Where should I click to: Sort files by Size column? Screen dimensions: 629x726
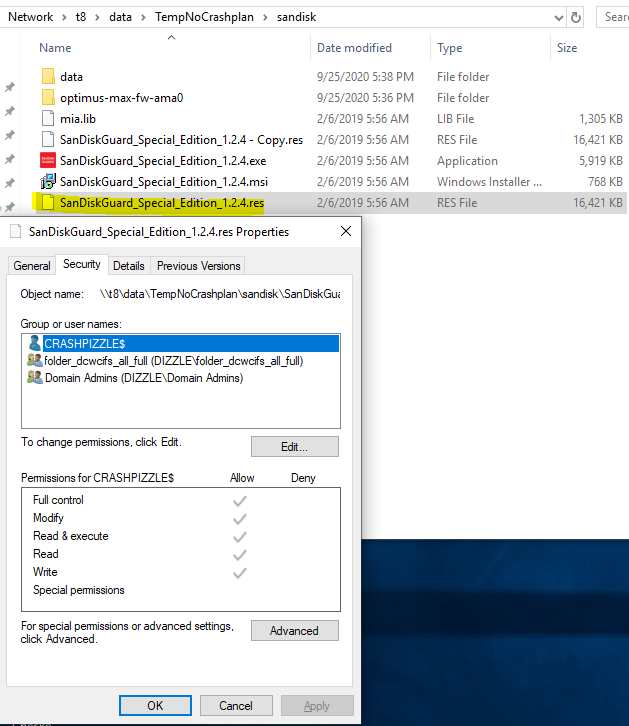(x=567, y=48)
